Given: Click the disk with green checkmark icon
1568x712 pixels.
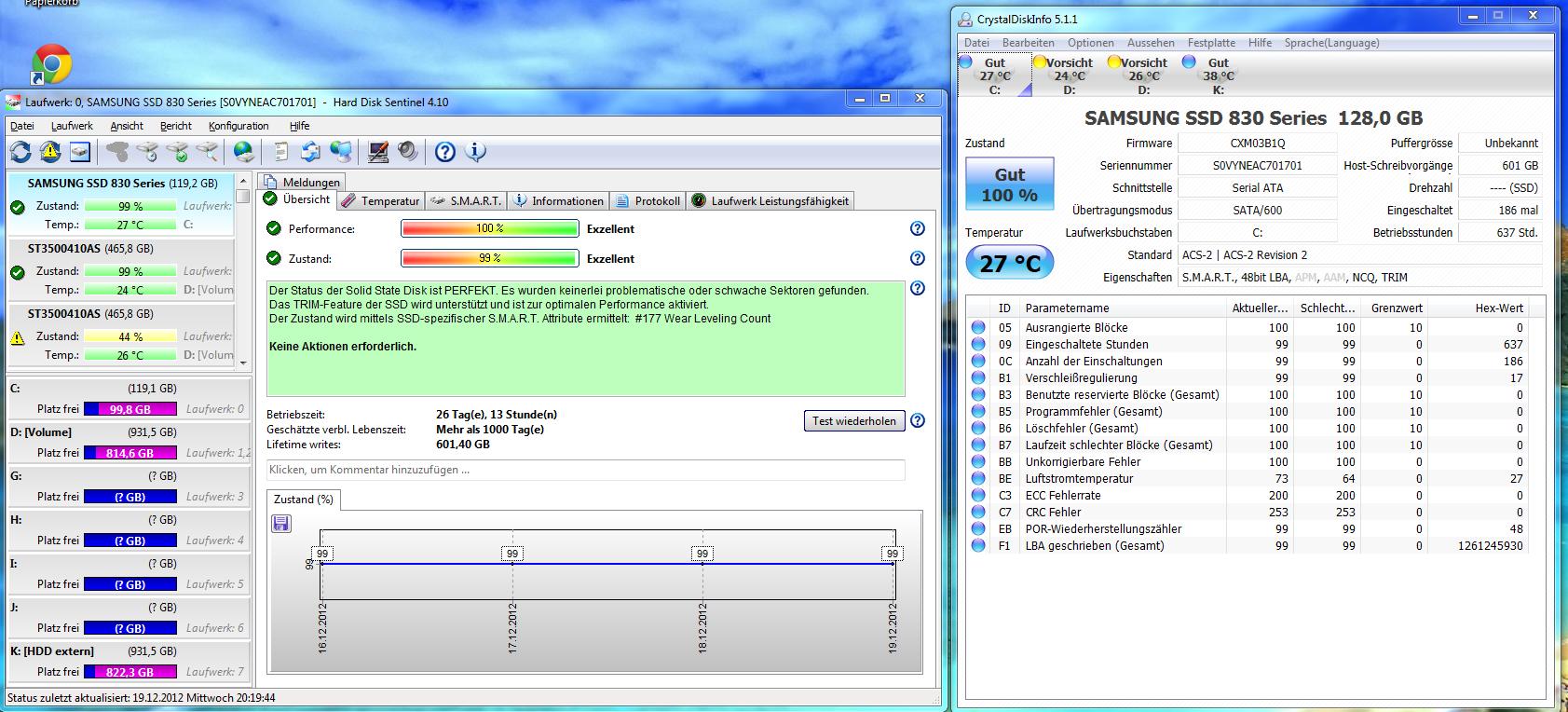Looking at the screenshot, I should point(178,152).
